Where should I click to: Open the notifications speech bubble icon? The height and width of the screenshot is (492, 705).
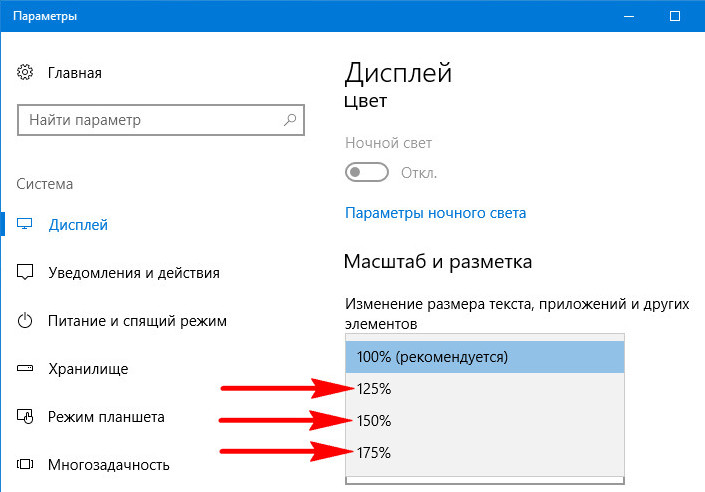[25, 272]
